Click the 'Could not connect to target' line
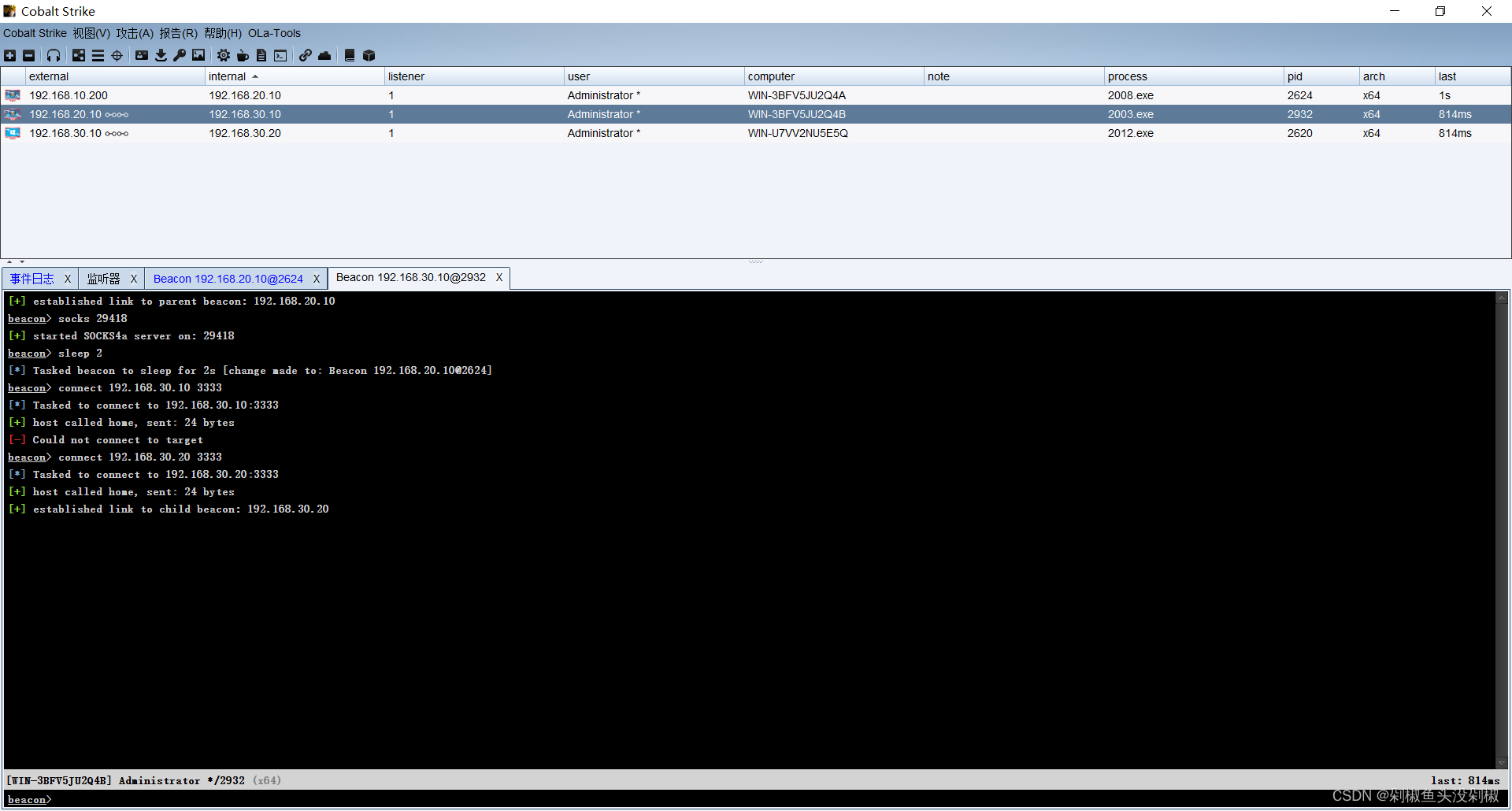The height and width of the screenshot is (811, 1512). [x=106, y=440]
